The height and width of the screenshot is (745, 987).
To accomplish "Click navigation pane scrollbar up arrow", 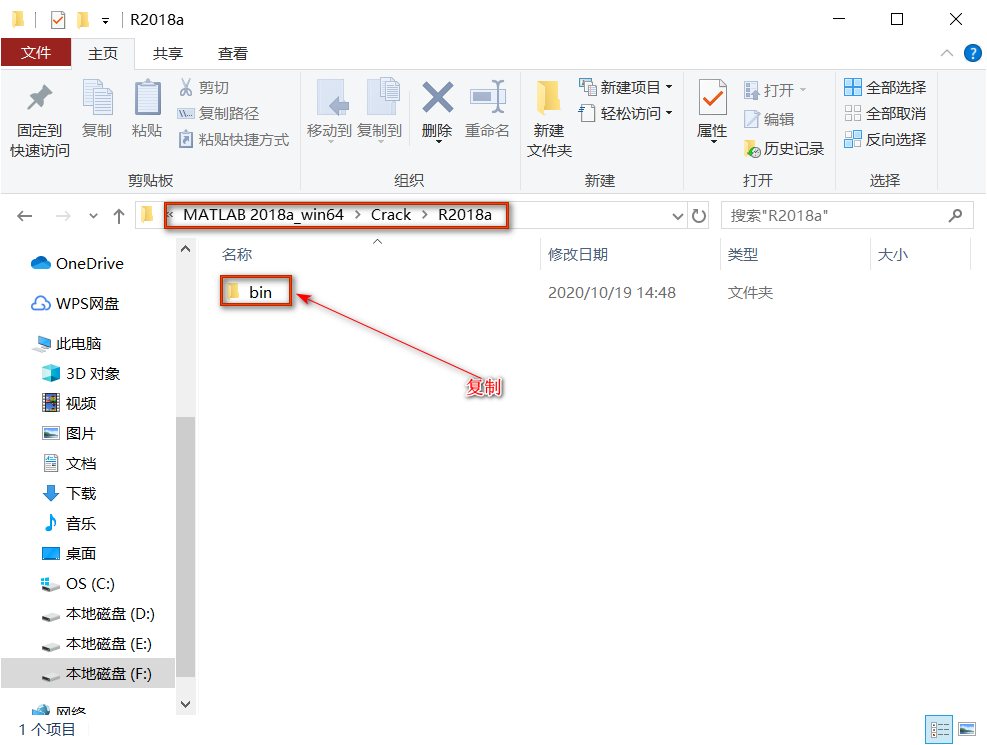I will [185, 249].
